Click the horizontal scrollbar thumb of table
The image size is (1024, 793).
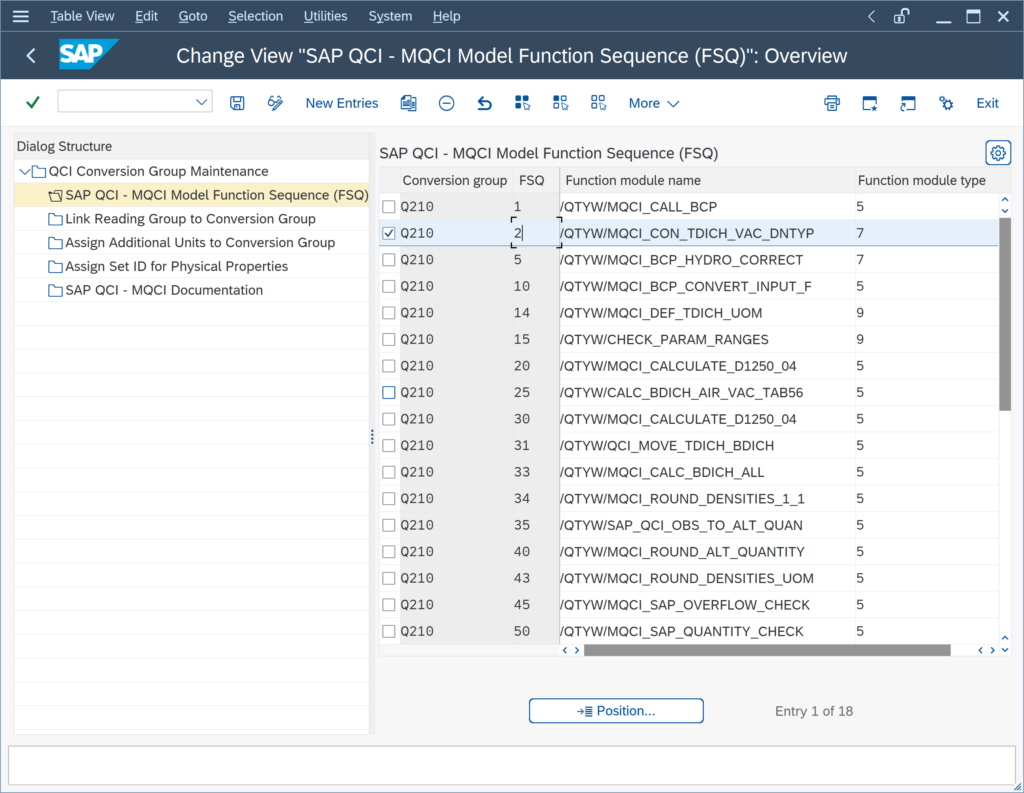pyautogui.click(x=767, y=650)
